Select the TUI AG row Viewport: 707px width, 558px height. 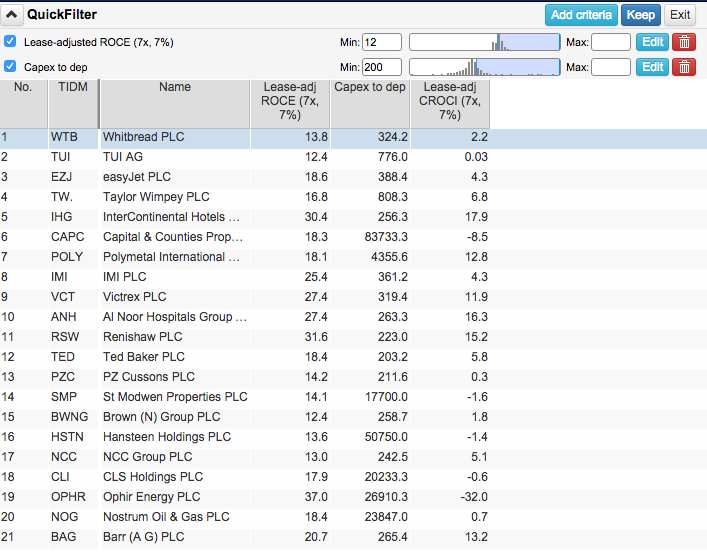coord(354,157)
